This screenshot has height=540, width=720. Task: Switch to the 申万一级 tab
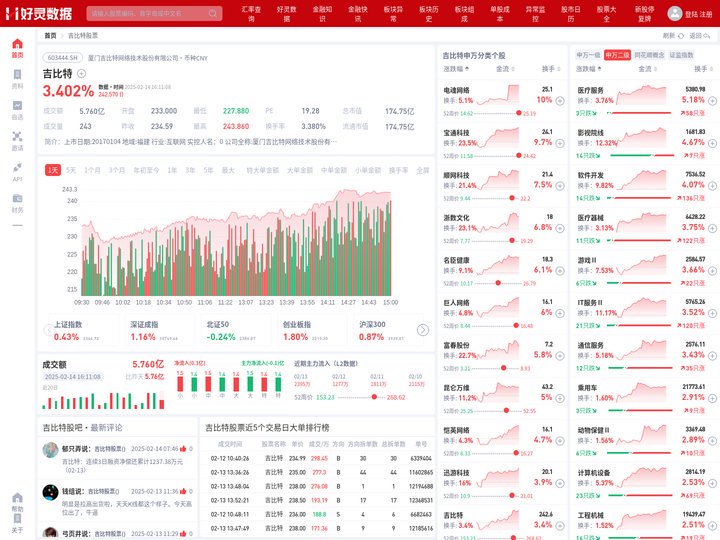(588, 55)
